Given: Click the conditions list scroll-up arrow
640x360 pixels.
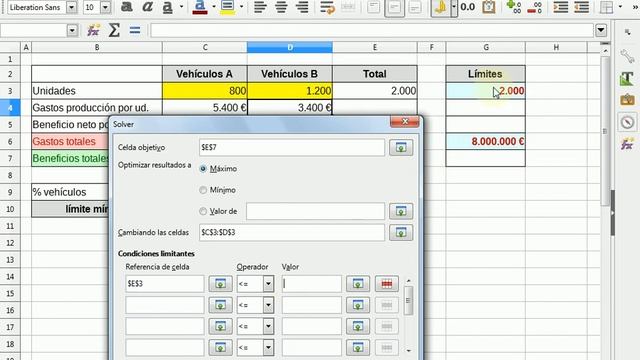Looking at the screenshot, I should pos(408,281).
